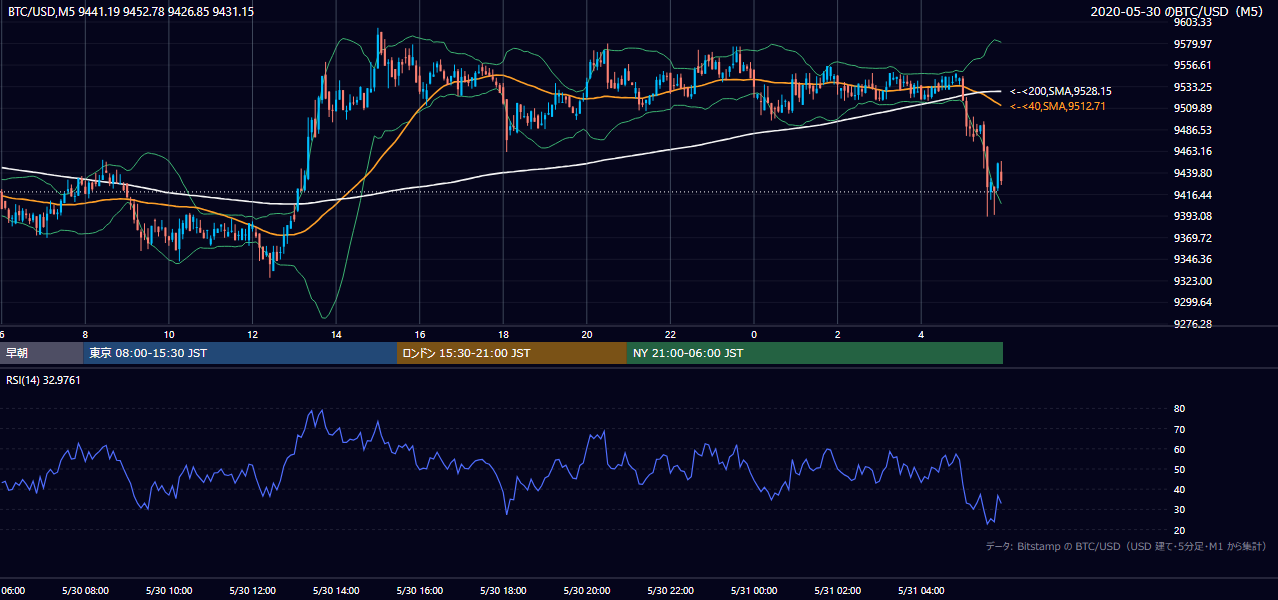1278x600 pixels.
Task: Click RSI axis level 50
Action: pyautogui.click(x=1179, y=469)
